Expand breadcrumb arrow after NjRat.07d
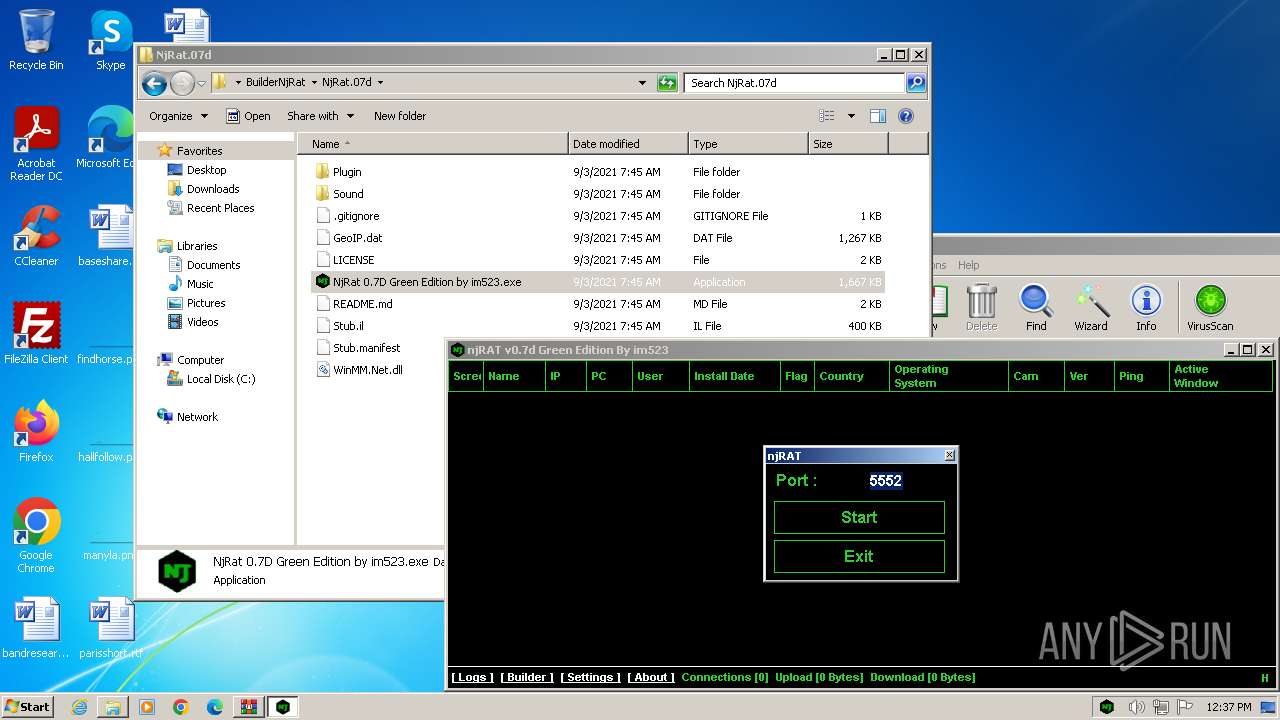Screen dimensions: 1280x720 (x=380, y=83)
